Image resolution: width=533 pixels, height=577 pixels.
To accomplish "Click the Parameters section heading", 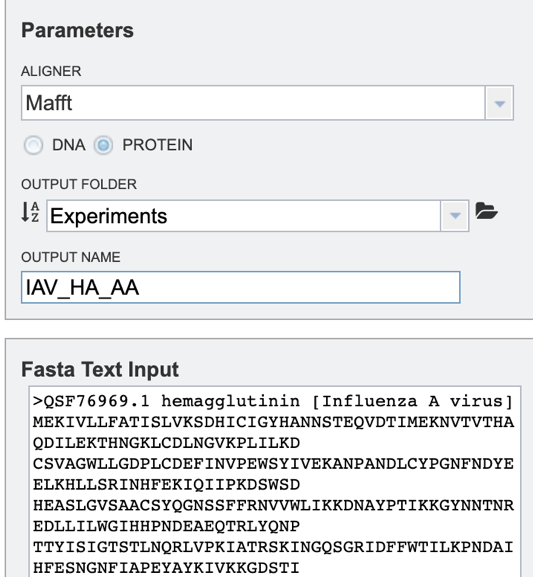I will [x=77, y=30].
